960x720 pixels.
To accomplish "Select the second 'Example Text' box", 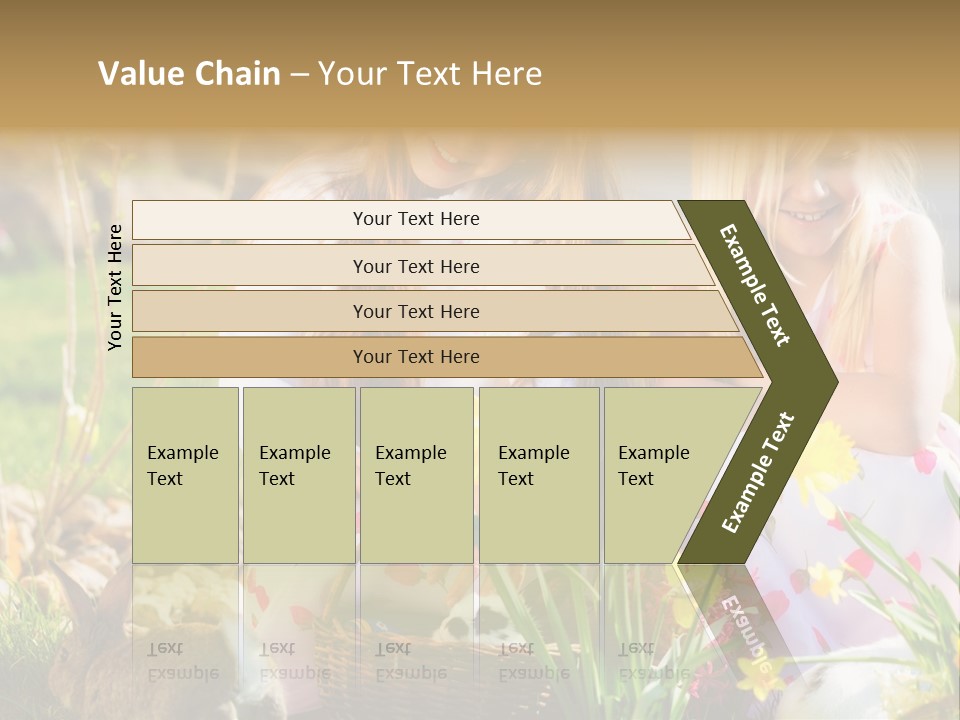I will (298, 475).
